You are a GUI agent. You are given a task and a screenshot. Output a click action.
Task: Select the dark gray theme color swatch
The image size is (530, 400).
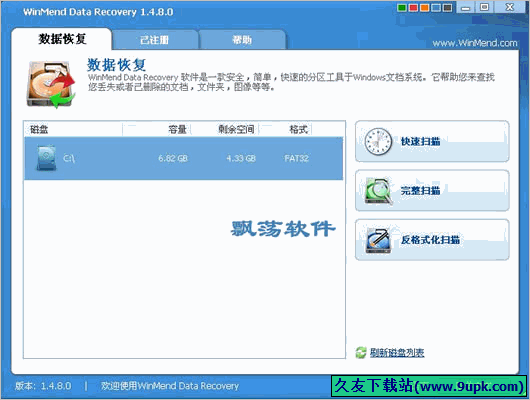[x=448, y=8]
